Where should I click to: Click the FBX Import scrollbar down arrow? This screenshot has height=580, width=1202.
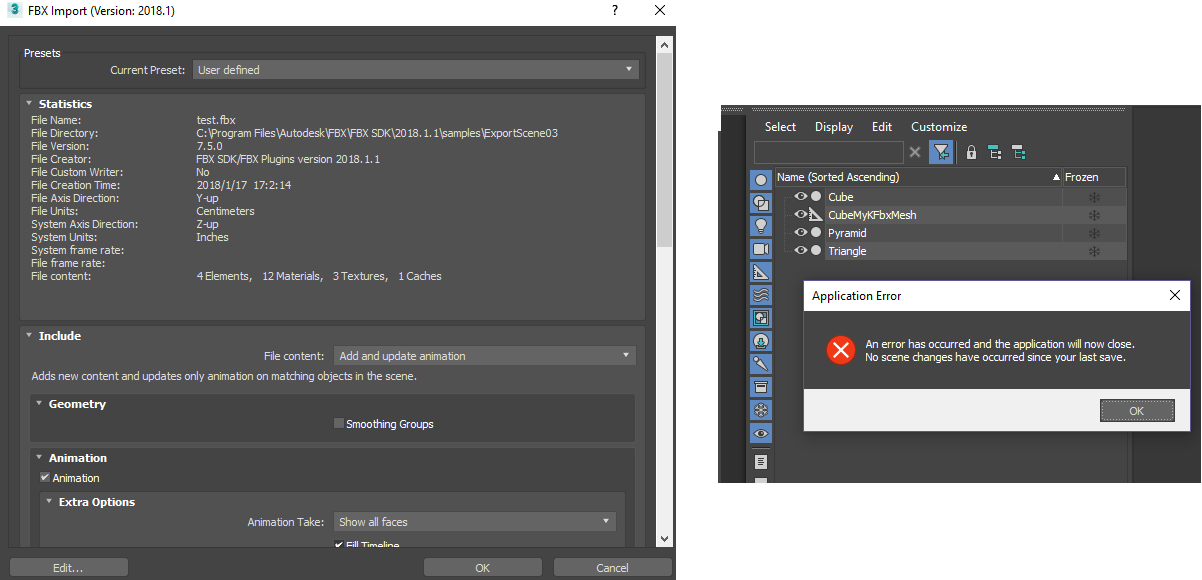tap(664, 540)
